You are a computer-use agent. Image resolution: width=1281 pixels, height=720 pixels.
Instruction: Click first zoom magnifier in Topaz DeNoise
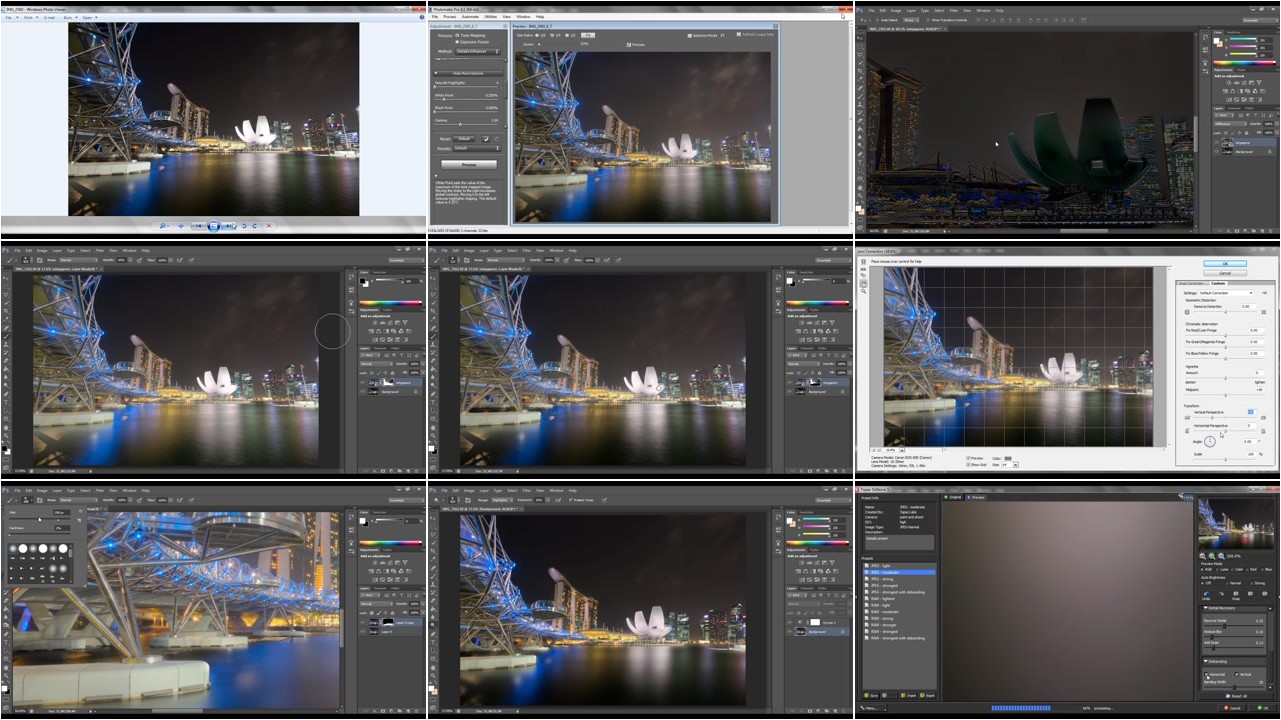1203,556
